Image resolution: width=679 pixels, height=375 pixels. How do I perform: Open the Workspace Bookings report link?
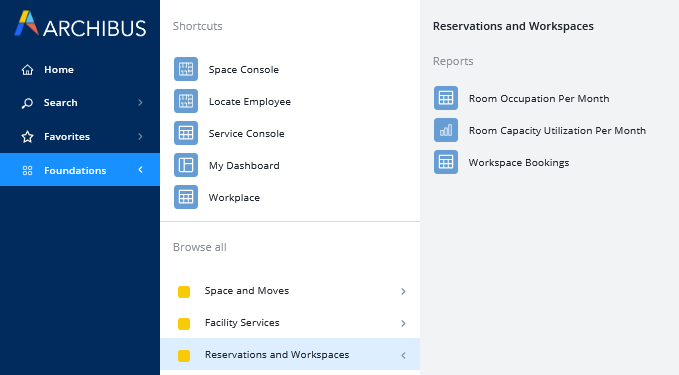(519, 163)
